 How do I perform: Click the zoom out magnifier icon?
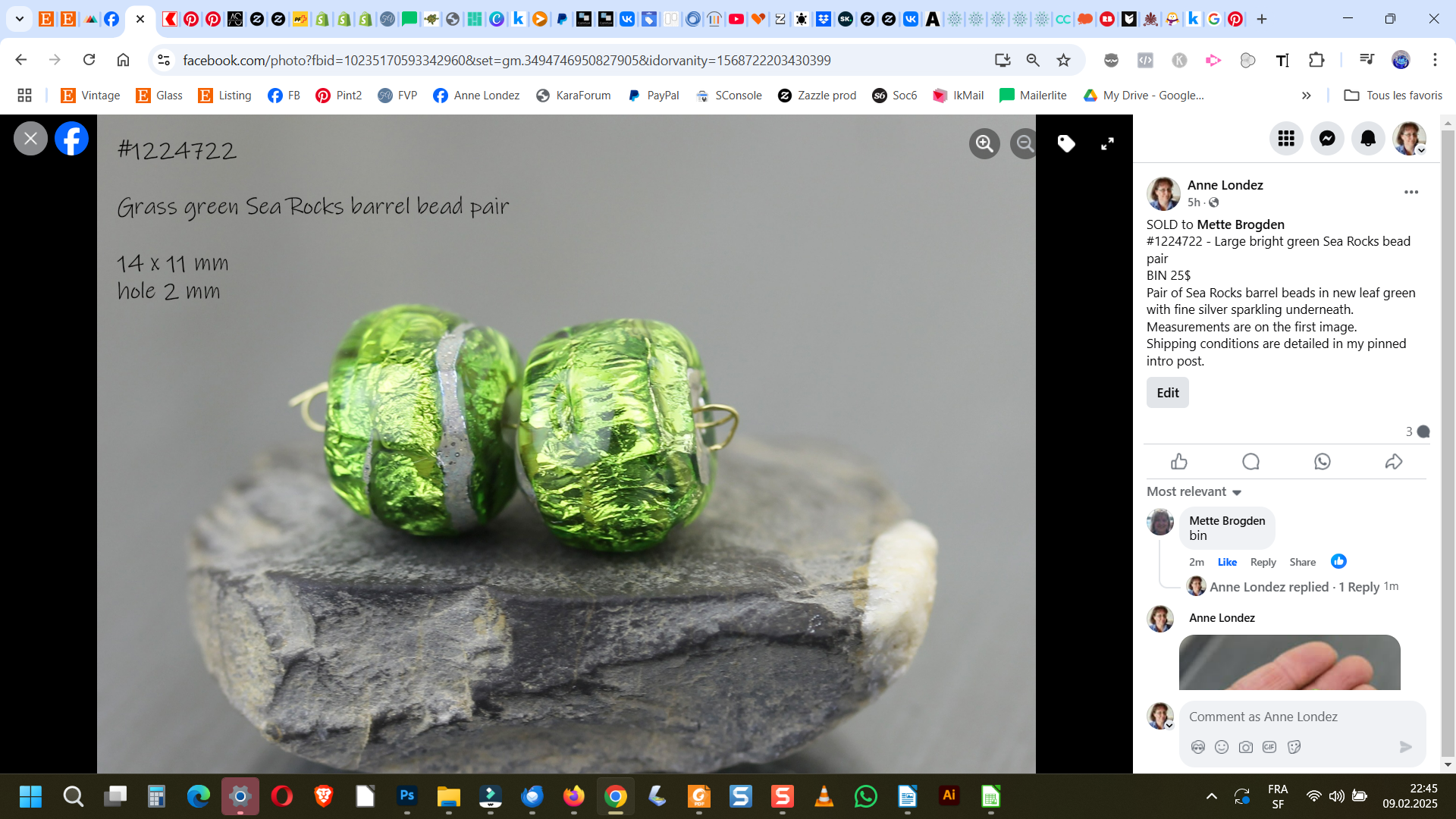pyautogui.click(x=1025, y=143)
